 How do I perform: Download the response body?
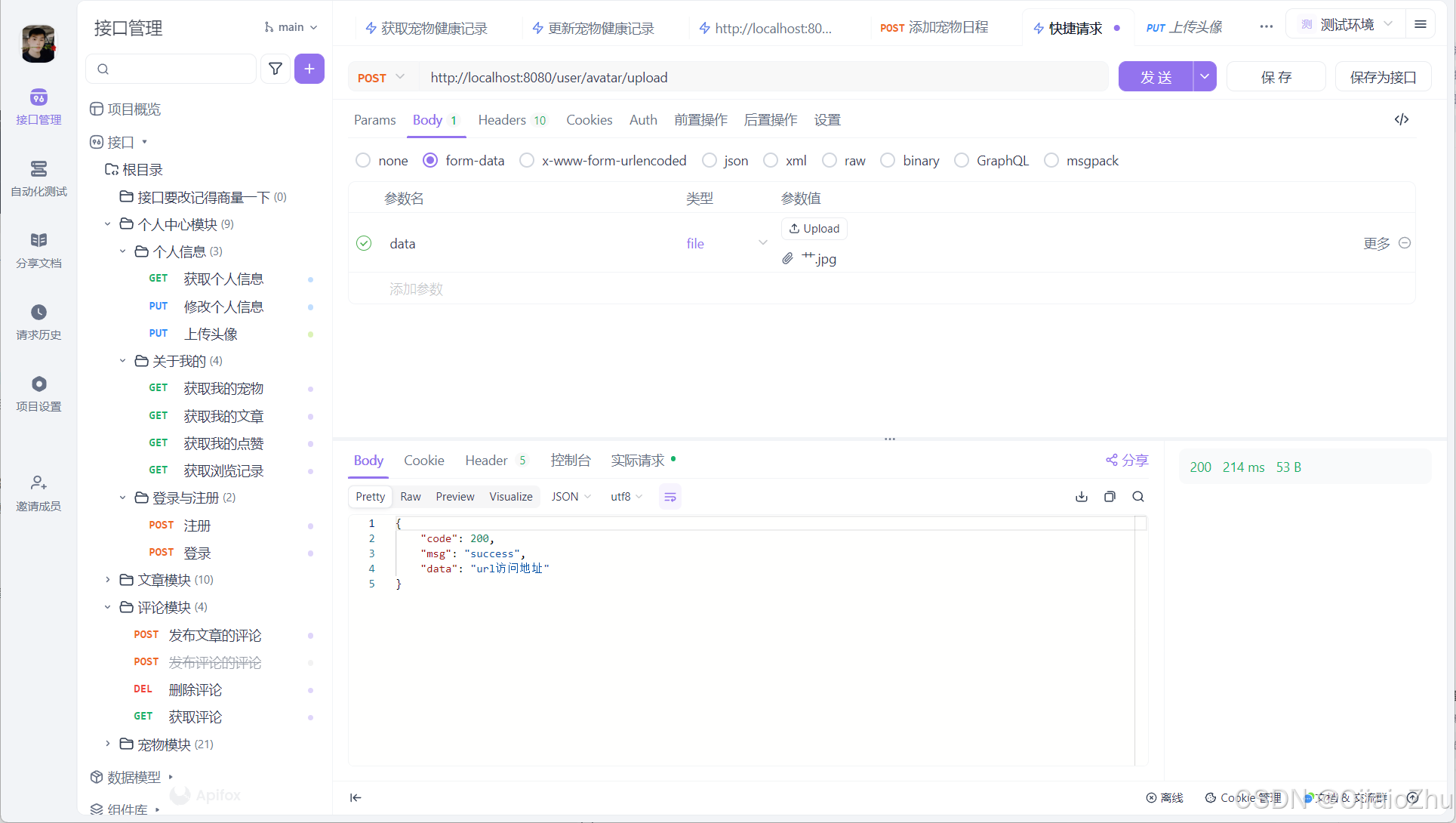coord(1082,497)
